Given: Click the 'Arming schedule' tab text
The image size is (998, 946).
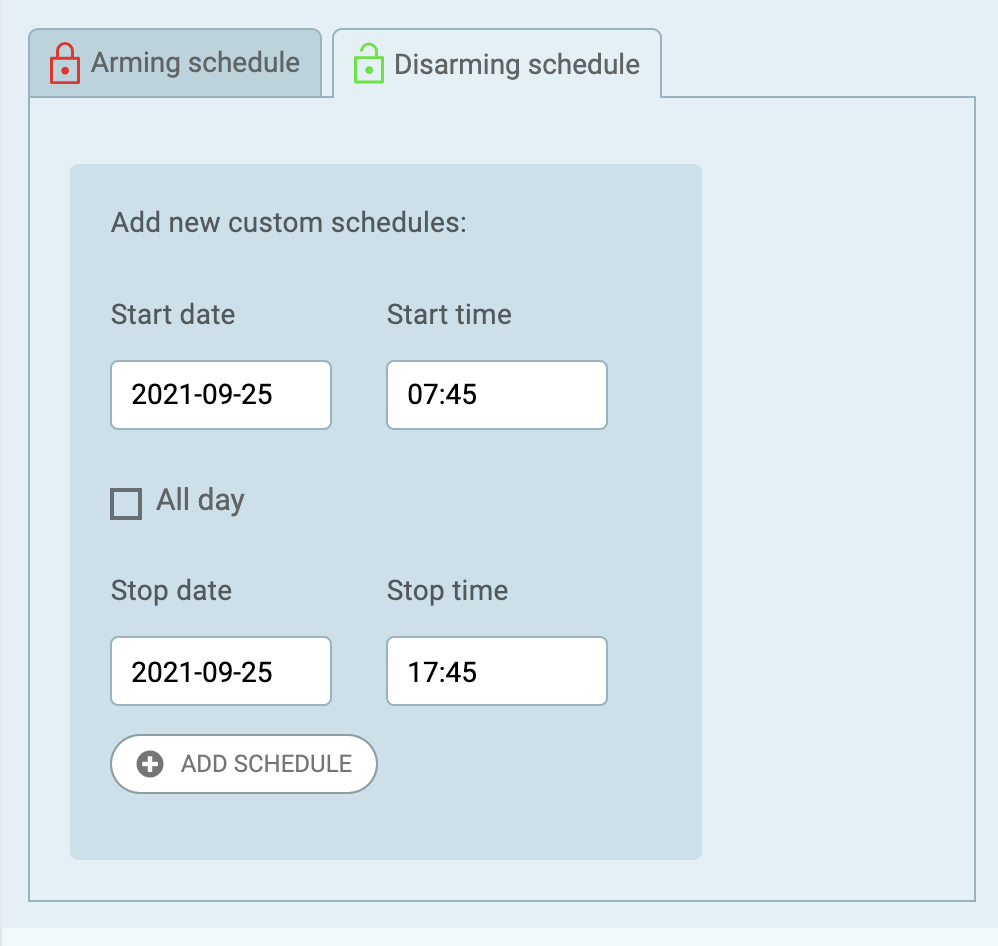Looking at the screenshot, I should coord(195,62).
